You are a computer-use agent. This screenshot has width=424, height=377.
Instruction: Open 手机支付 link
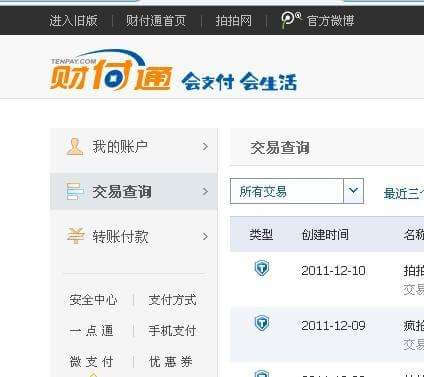pyautogui.click(x=172, y=331)
